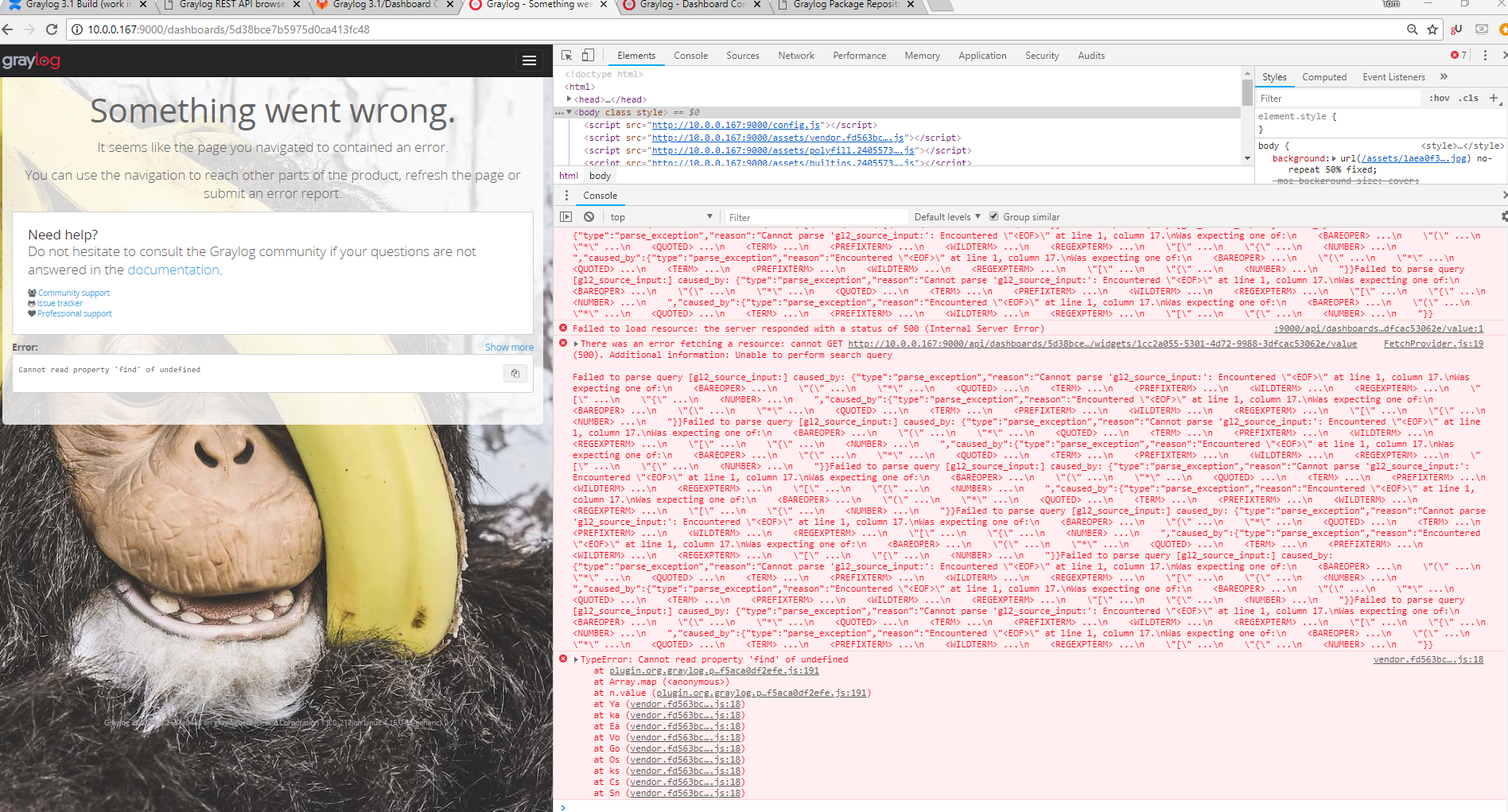This screenshot has width=1508, height=812.
Task: Select the 'html' breadcrumb in Elements panel
Action: pos(569,176)
